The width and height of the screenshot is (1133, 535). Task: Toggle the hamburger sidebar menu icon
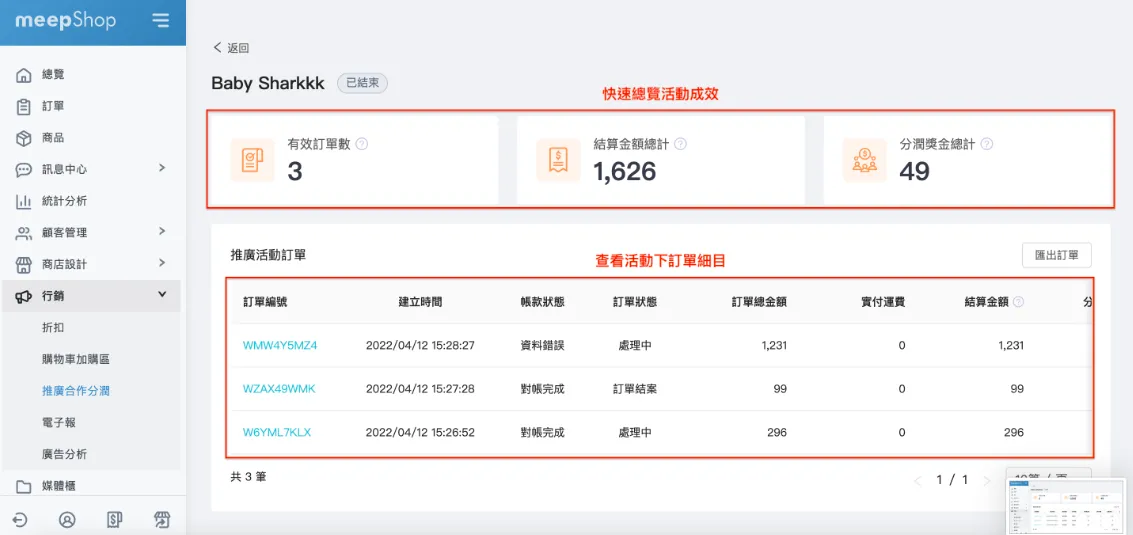click(160, 21)
